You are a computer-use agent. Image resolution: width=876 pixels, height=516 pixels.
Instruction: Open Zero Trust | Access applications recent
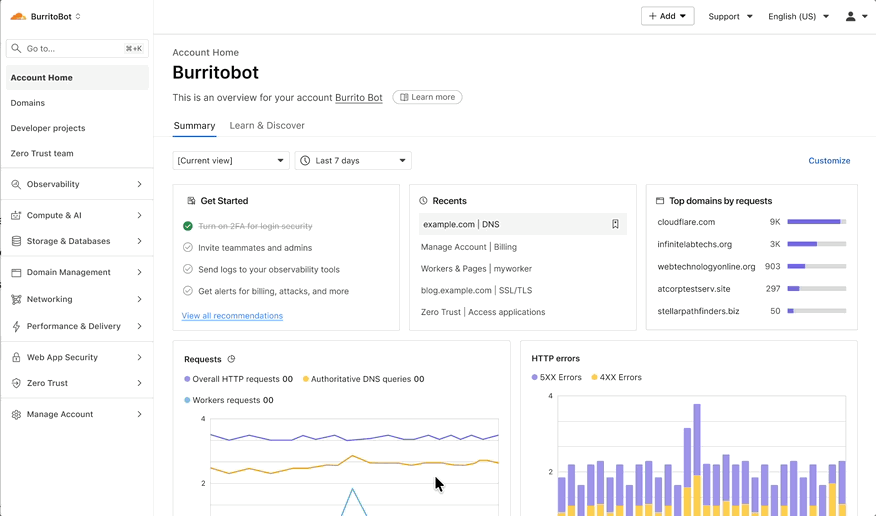483,312
